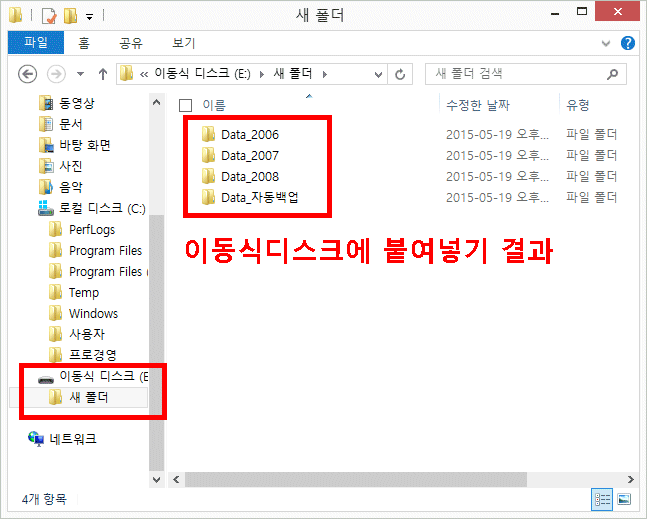This screenshot has height=519, width=647.
Task: Click the 파일 폴더 type of Data_2008
Action: [591, 177]
